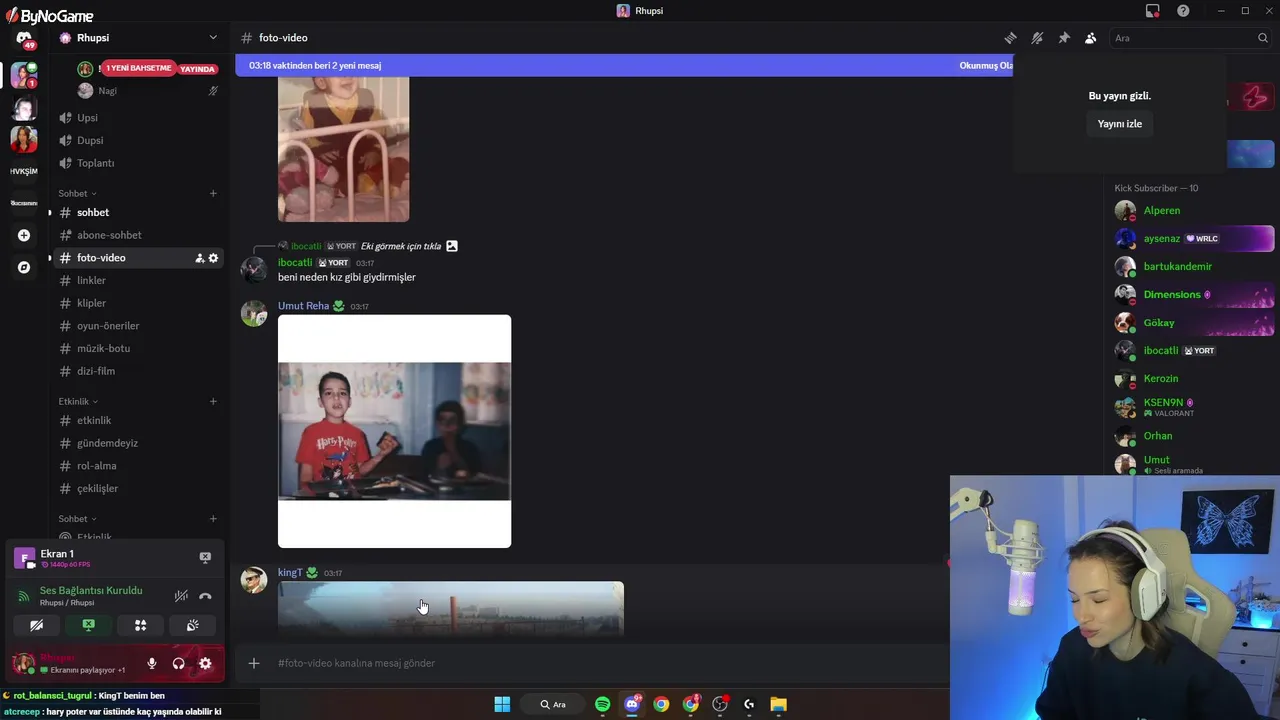Screen dimensions: 1280x720
Task: Open soundboard icon button
Action: click(193, 625)
